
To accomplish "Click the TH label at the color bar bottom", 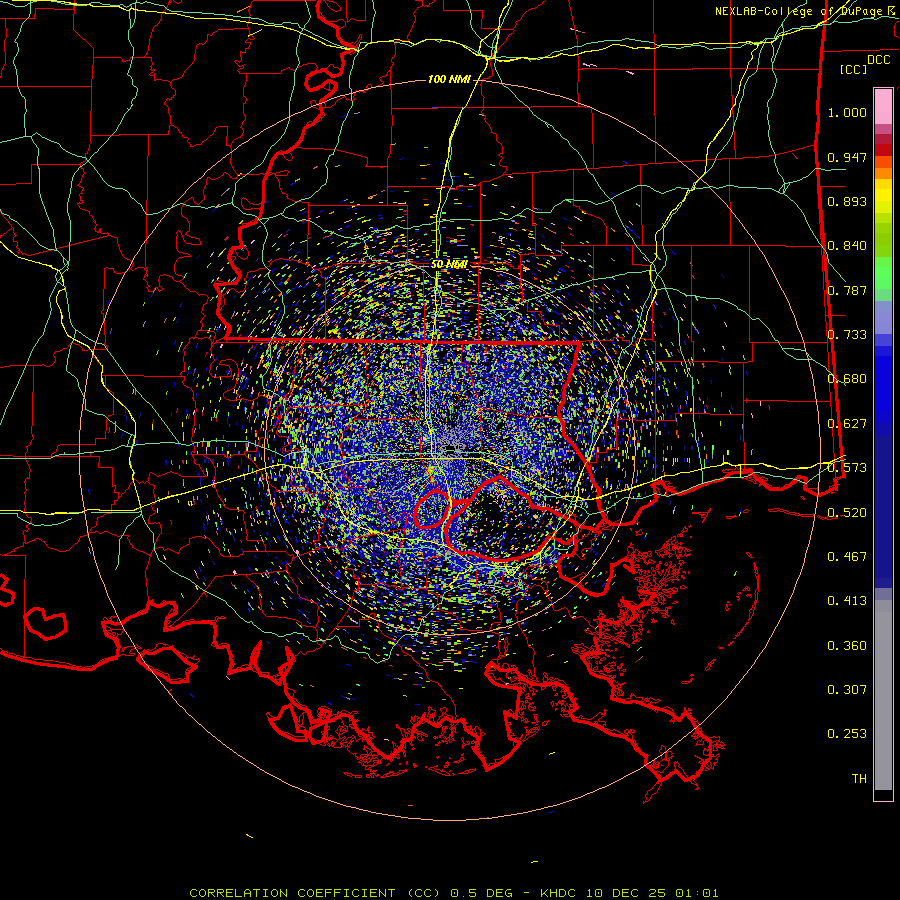I will coord(859,779).
